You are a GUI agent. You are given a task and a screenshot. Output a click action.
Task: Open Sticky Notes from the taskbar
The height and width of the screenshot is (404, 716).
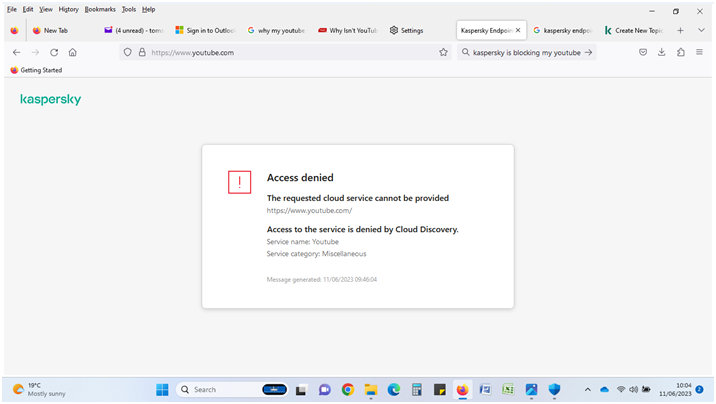pos(439,389)
